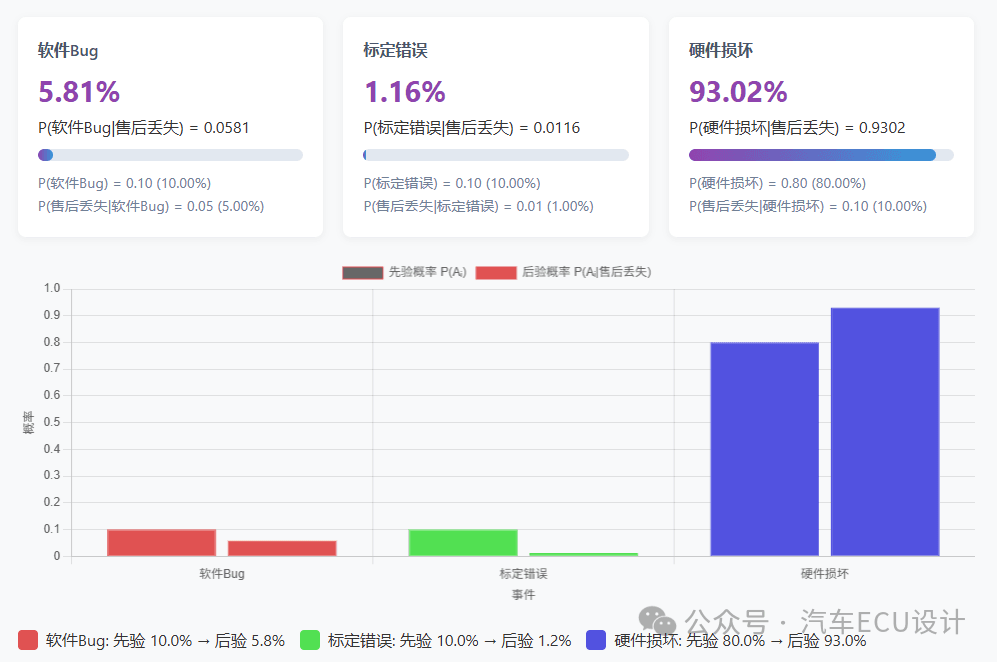The height and width of the screenshot is (662, 997).
Task: Select the thin 标定错误 posterior bar
Action: click(x=584, y=555)
